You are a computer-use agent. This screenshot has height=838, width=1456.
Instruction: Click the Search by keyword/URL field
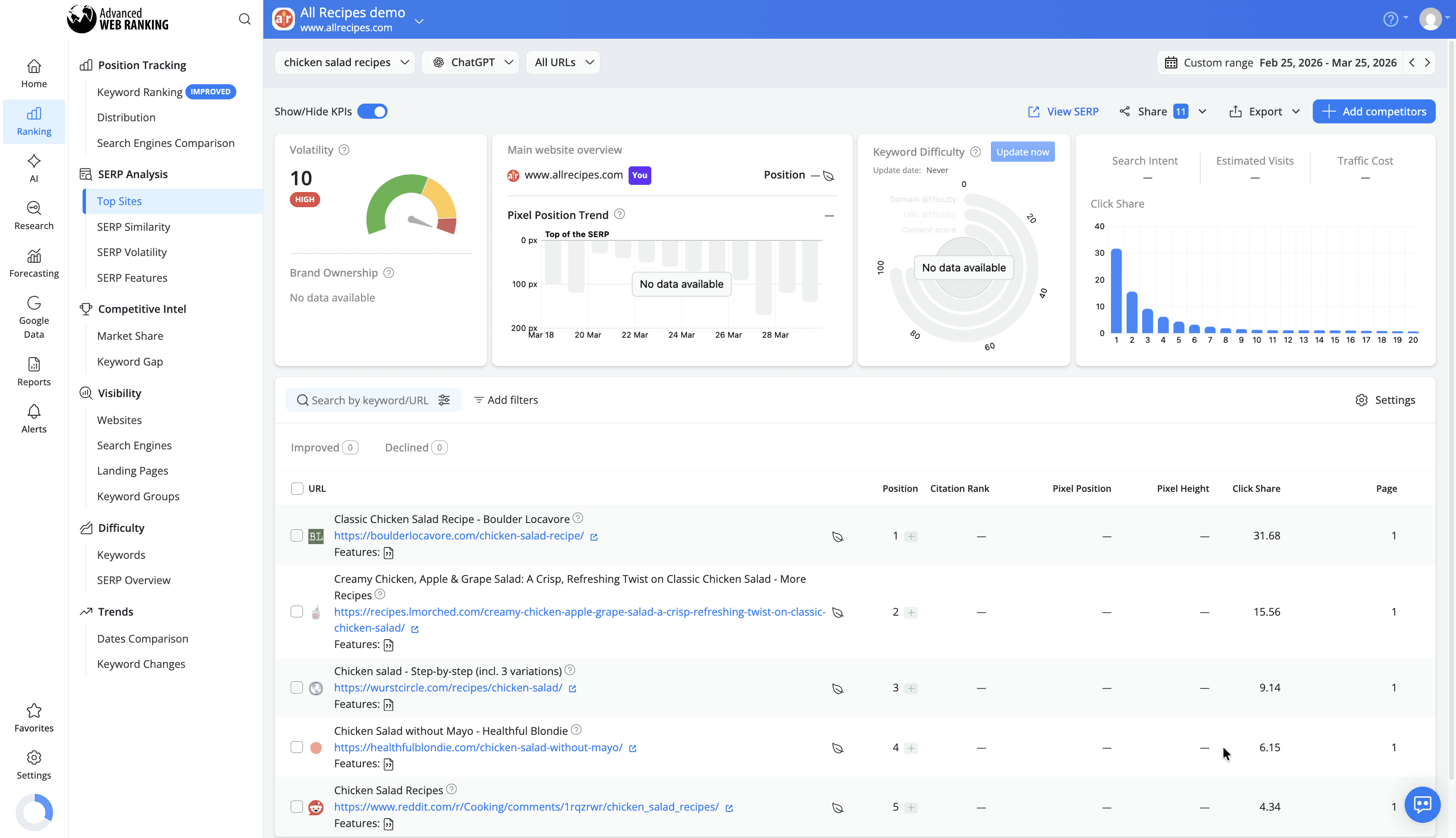[x=369, y=400]
